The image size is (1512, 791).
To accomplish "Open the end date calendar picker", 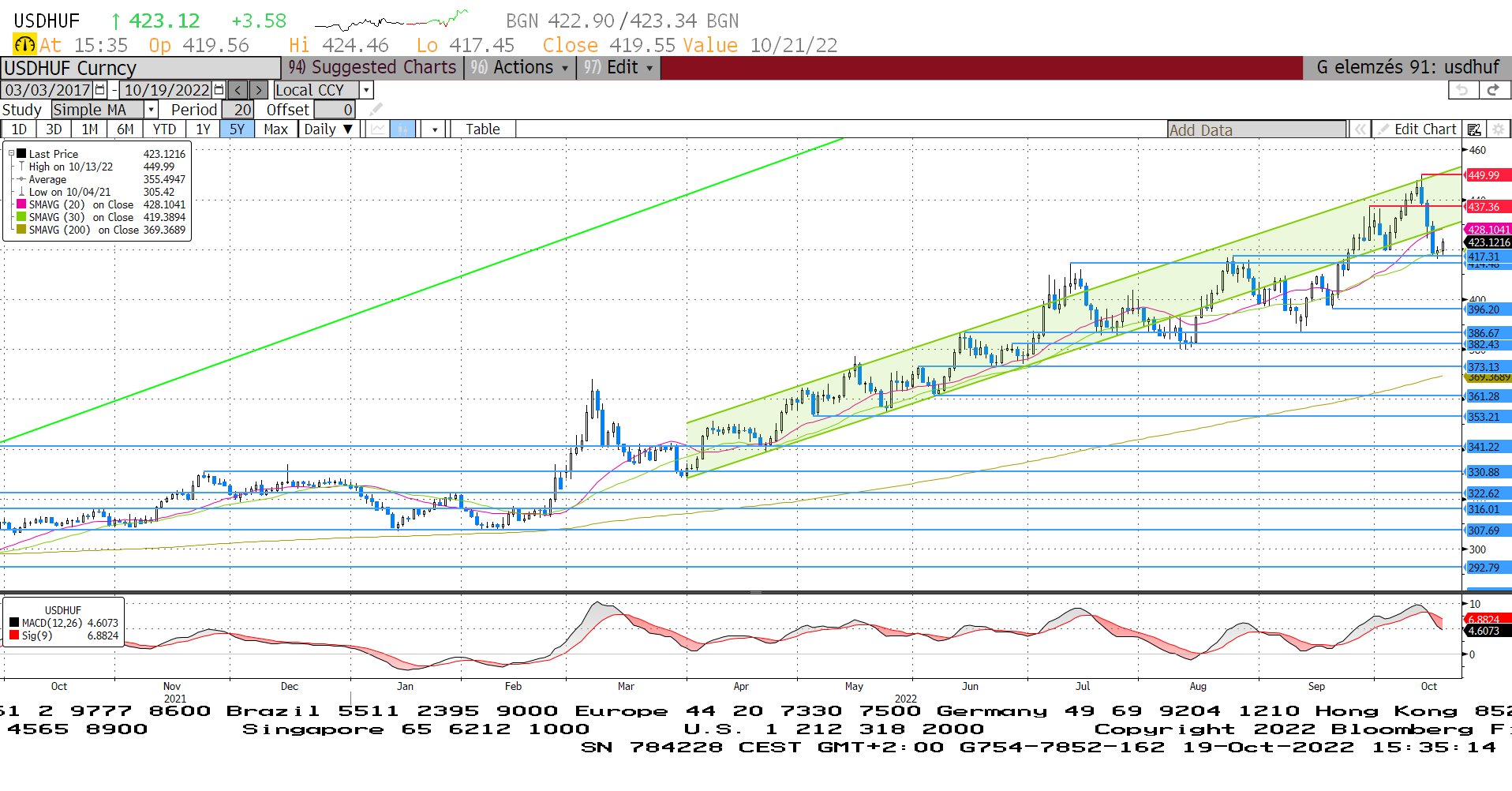I will [219, 90].
